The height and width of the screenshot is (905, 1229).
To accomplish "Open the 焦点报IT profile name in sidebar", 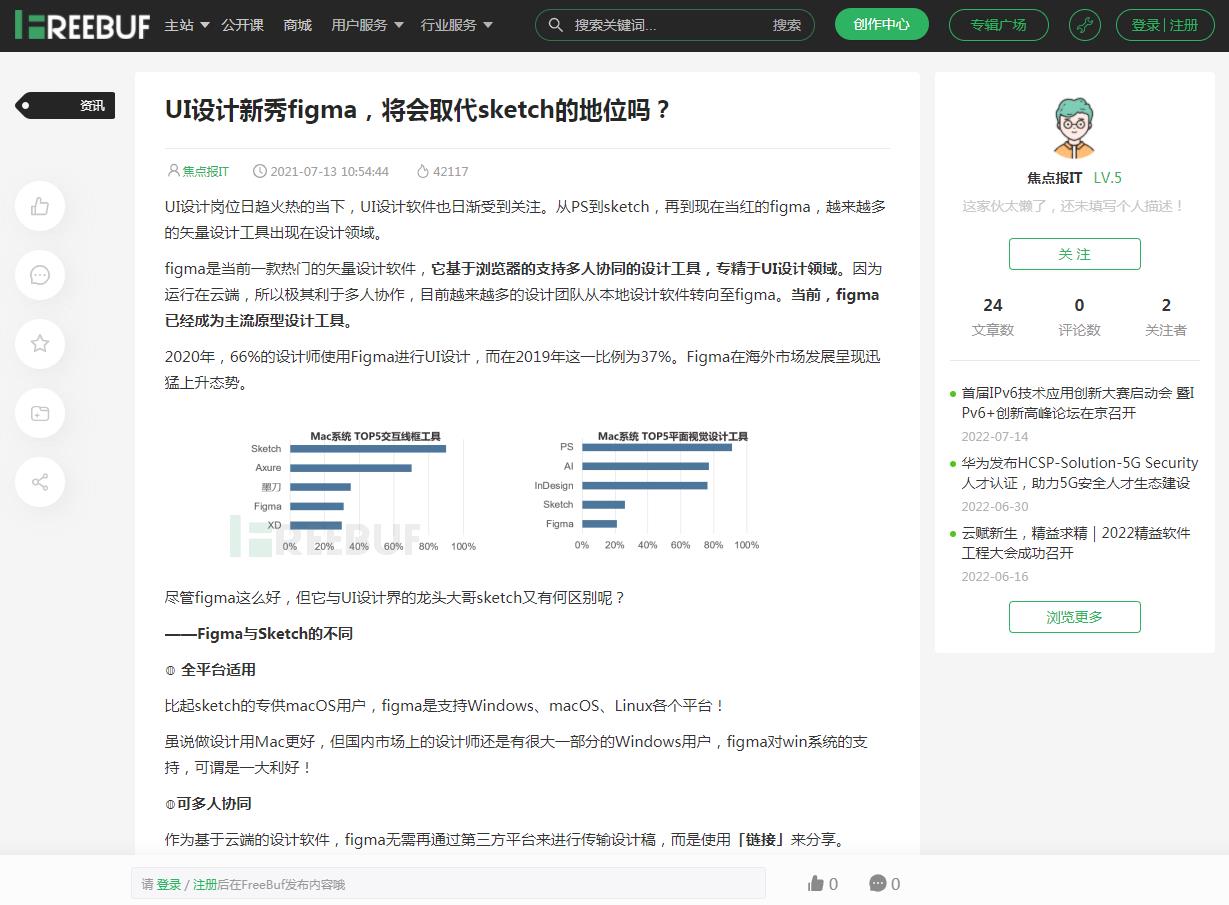I will (x=1054, y=178).
